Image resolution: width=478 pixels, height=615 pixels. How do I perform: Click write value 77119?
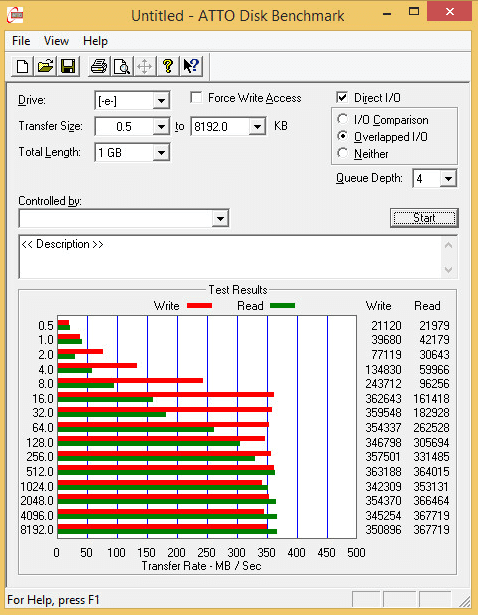coord(386,355)
